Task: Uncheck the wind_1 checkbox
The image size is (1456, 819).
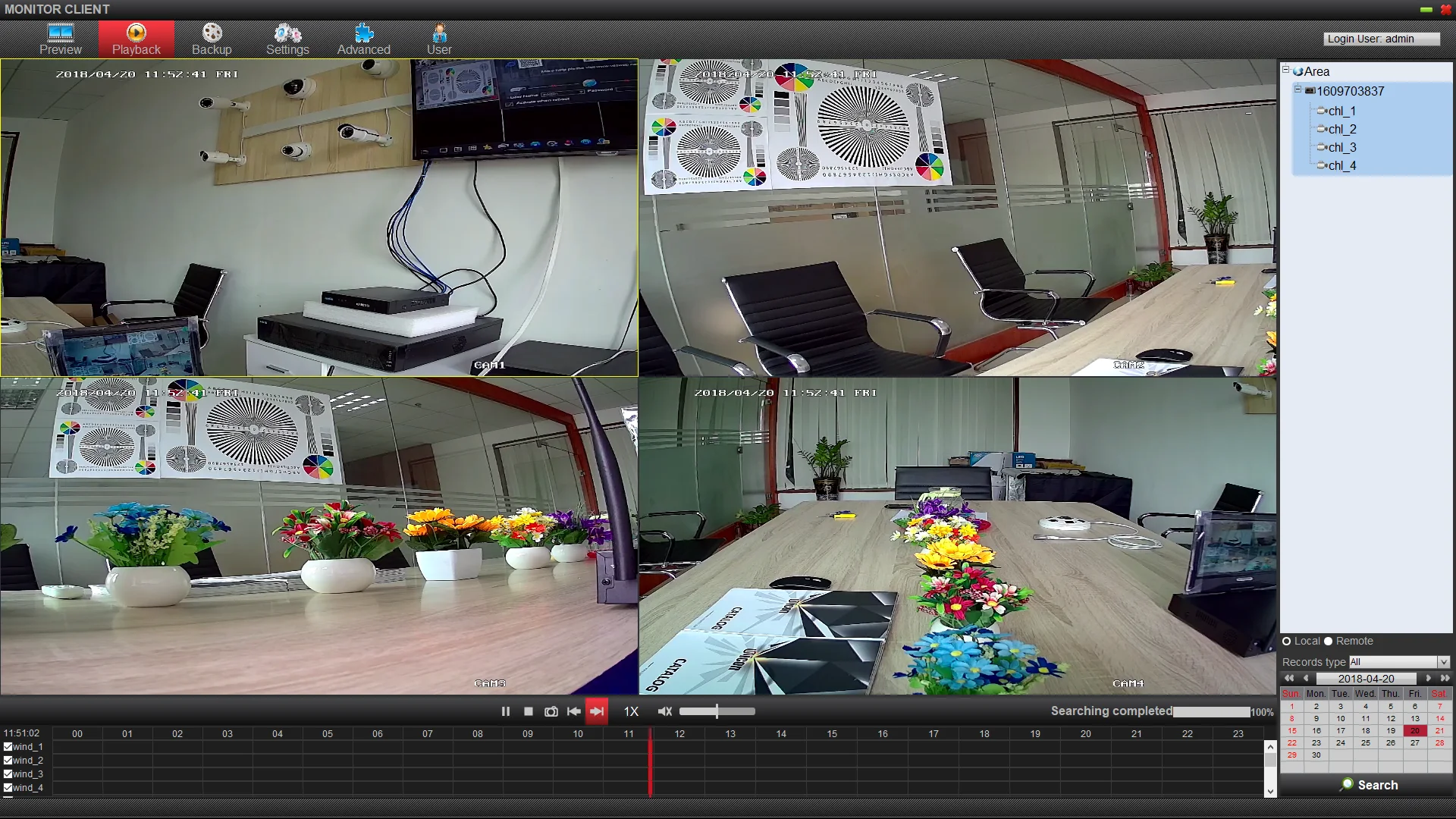Action: [x=8, y=747]
